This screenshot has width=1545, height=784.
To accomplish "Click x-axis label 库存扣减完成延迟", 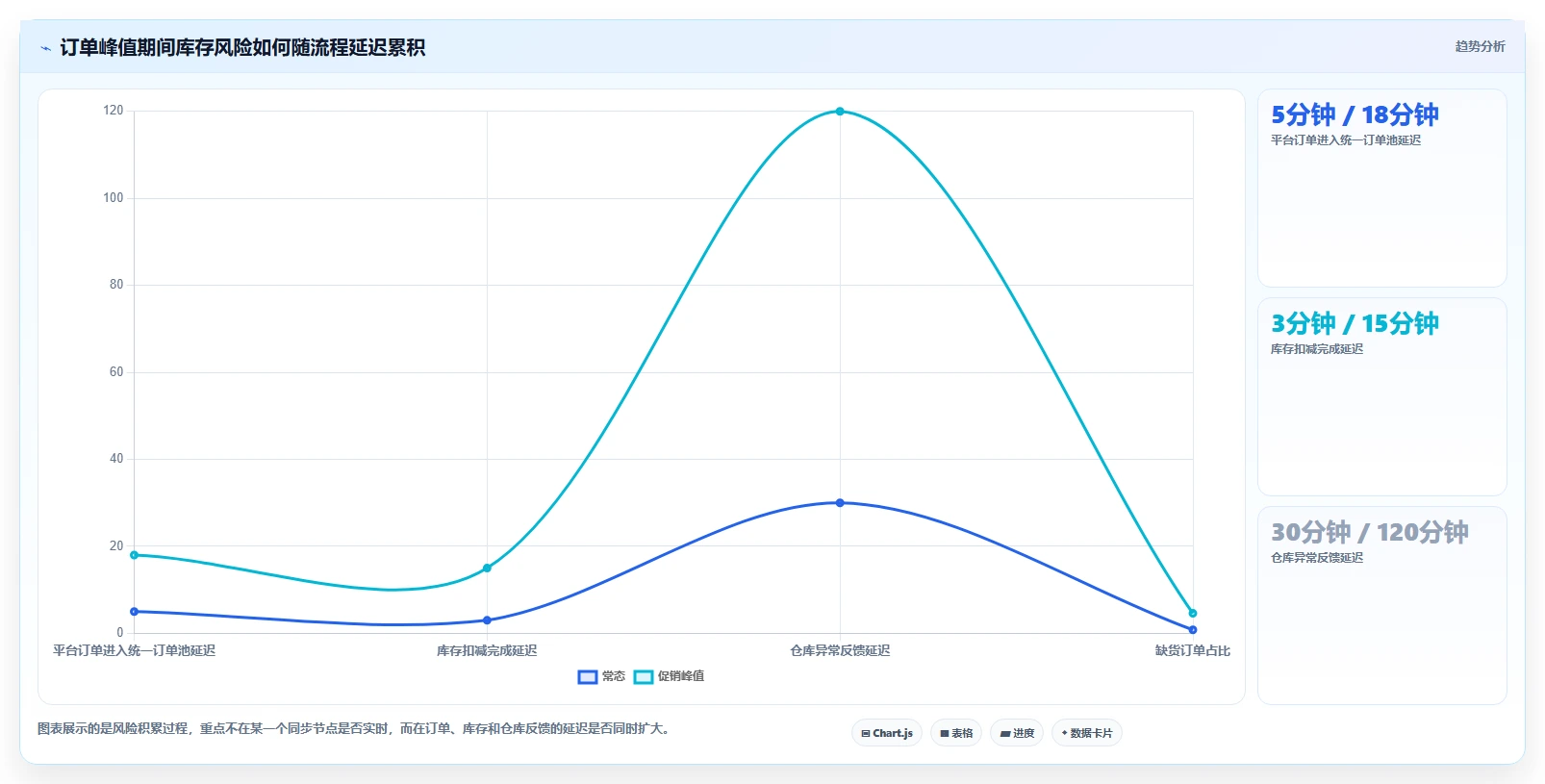I will [487, 651].
